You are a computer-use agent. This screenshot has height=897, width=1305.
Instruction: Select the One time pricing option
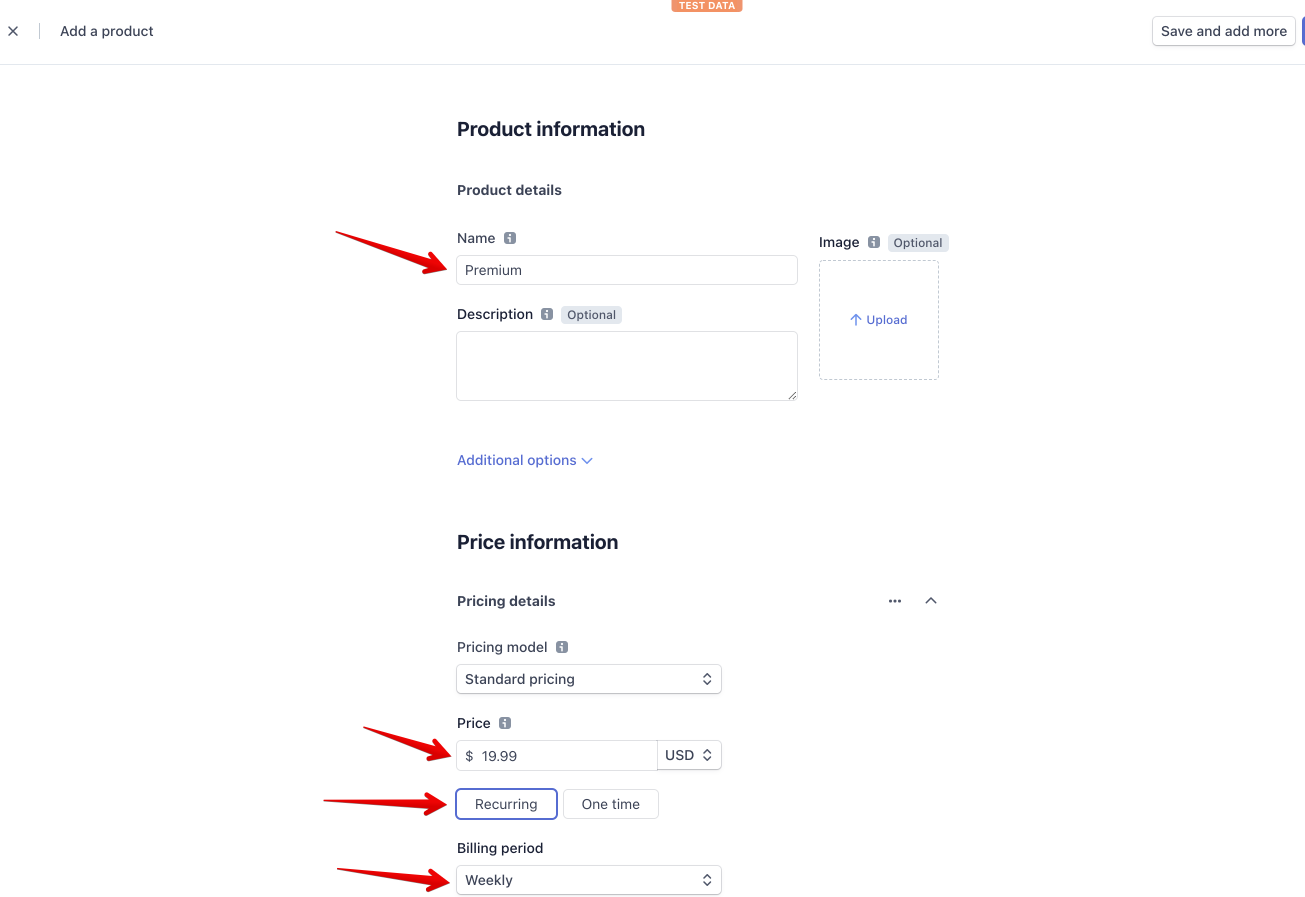click(x=611, y=804)
